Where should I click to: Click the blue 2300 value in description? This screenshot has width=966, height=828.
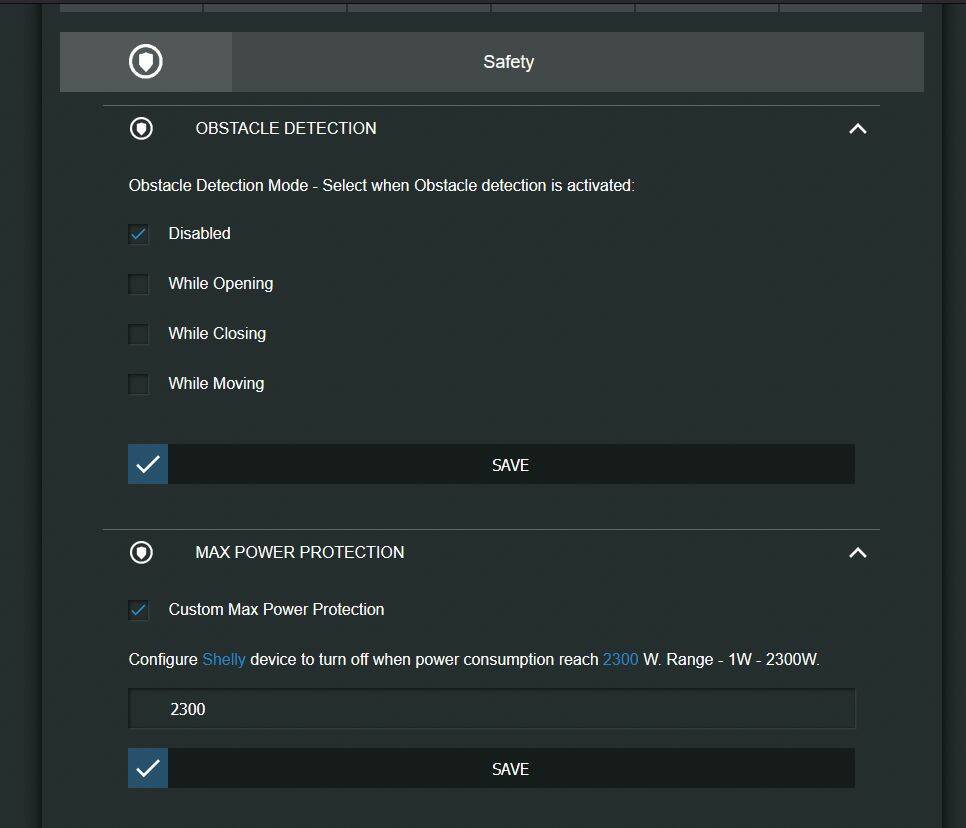620,659
